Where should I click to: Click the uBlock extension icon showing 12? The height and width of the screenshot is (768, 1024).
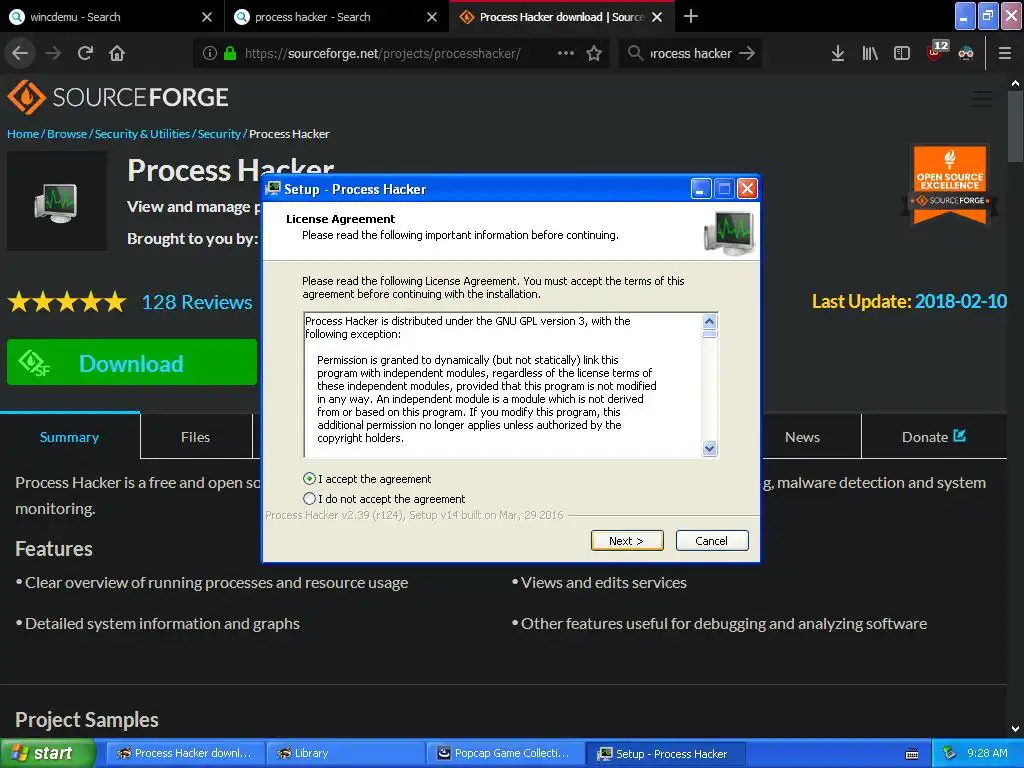coord(938,50)
